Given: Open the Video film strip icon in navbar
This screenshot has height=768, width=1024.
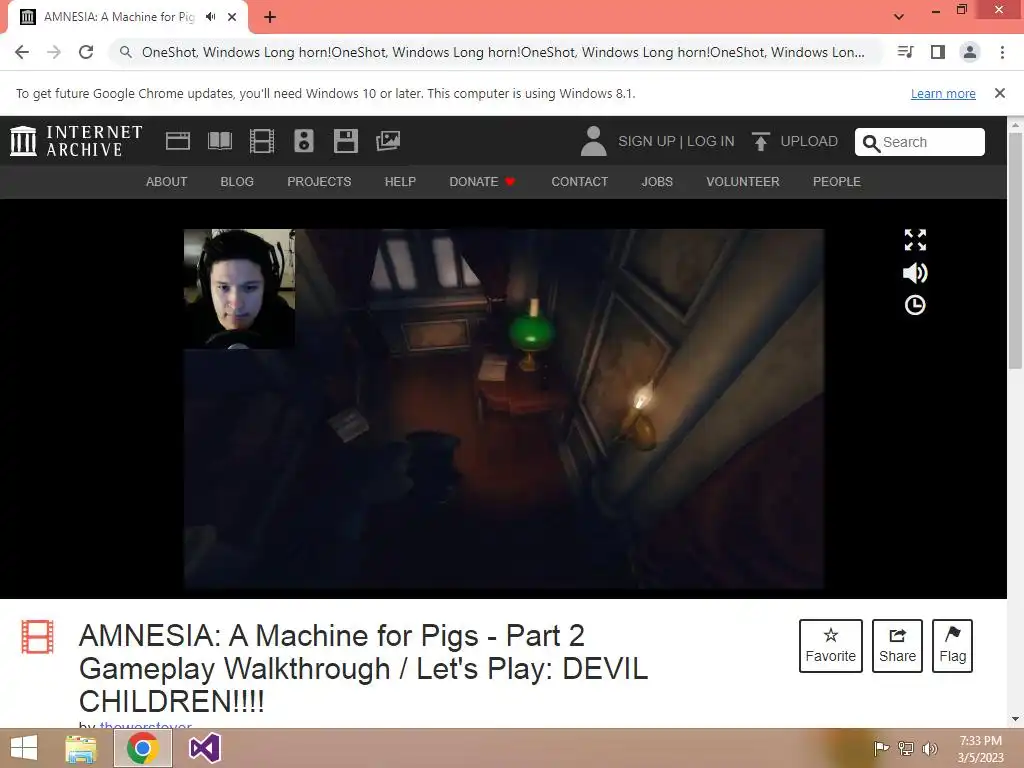Looking at the screenshot, I should pos(262,141).
